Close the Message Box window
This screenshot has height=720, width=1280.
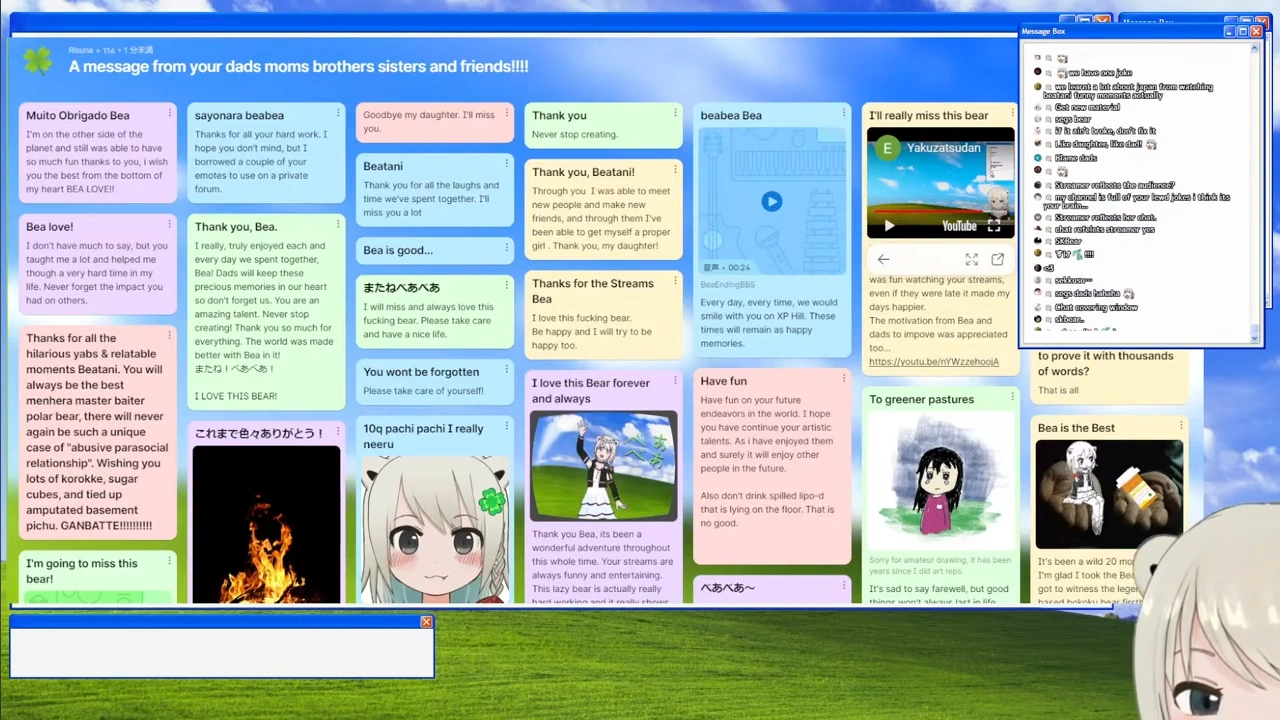1256,32
